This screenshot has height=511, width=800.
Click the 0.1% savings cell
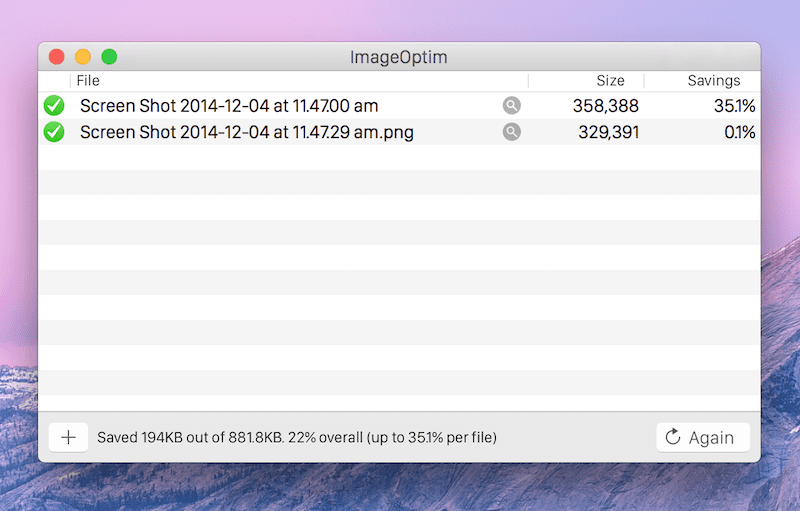740,133
